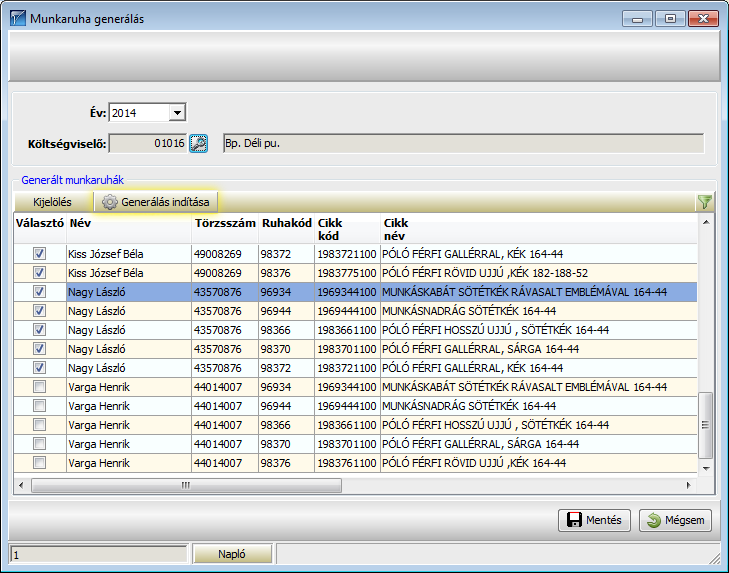Click the horizontal scrollbar left arrow
The height and width of the screenshot is (573, 729).
point(21,486)
